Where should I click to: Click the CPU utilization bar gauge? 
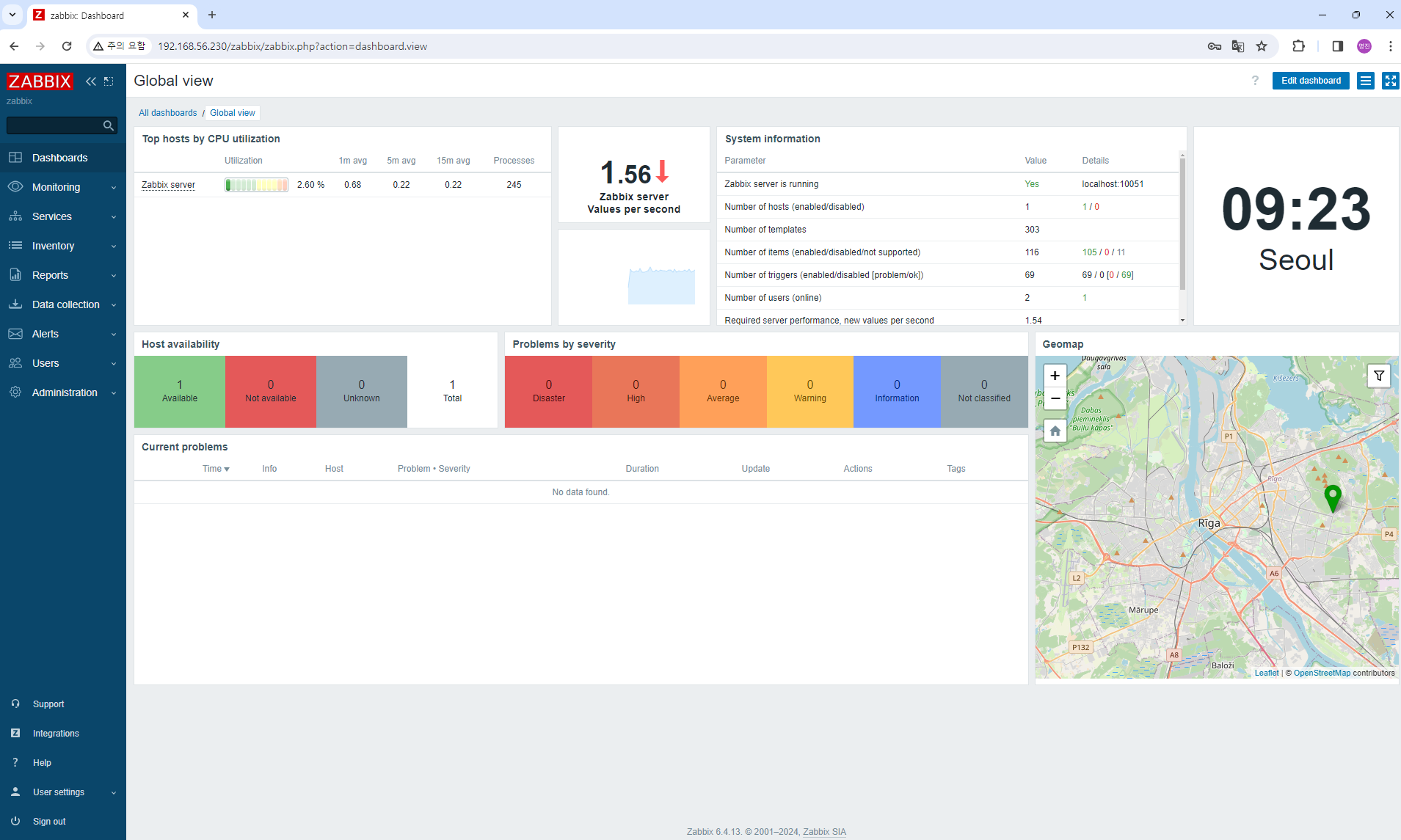256,185
